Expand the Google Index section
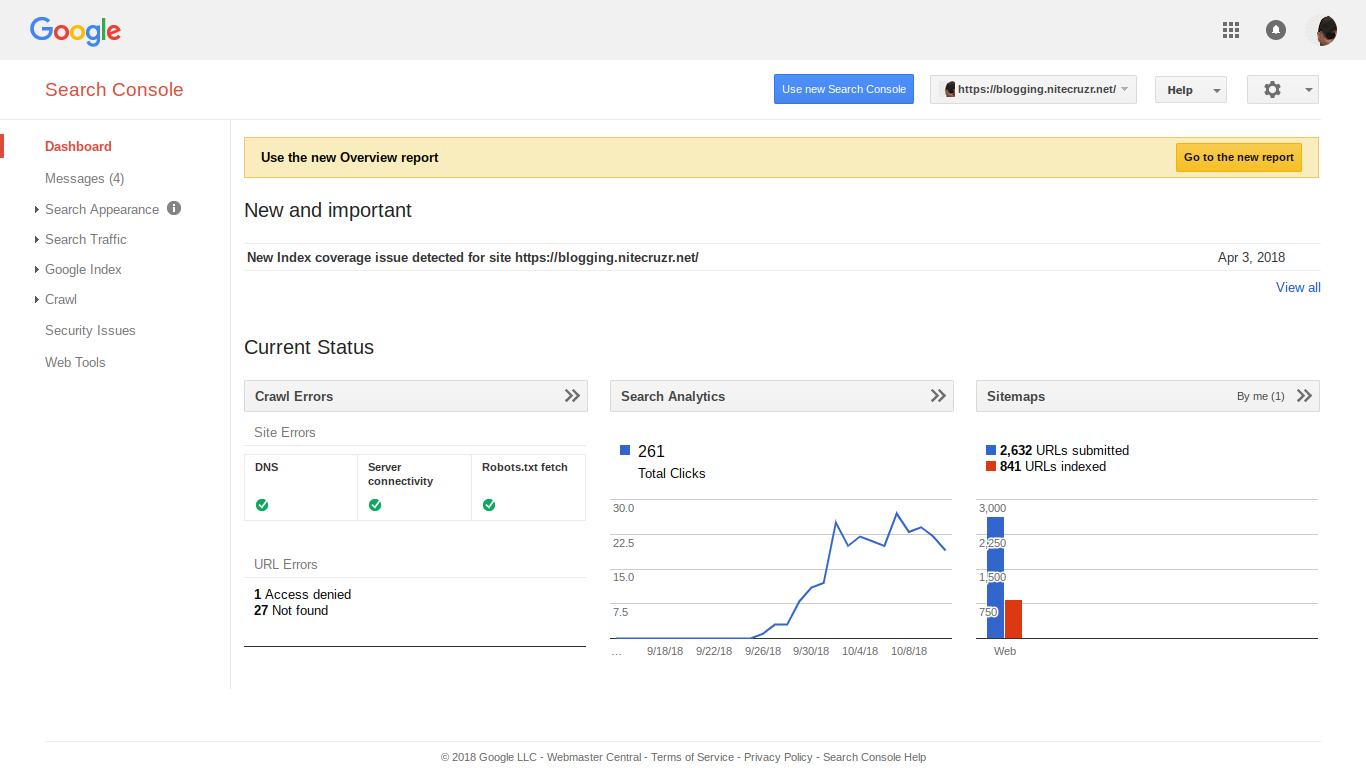The image size is (1366, 768). click(83, 269)
